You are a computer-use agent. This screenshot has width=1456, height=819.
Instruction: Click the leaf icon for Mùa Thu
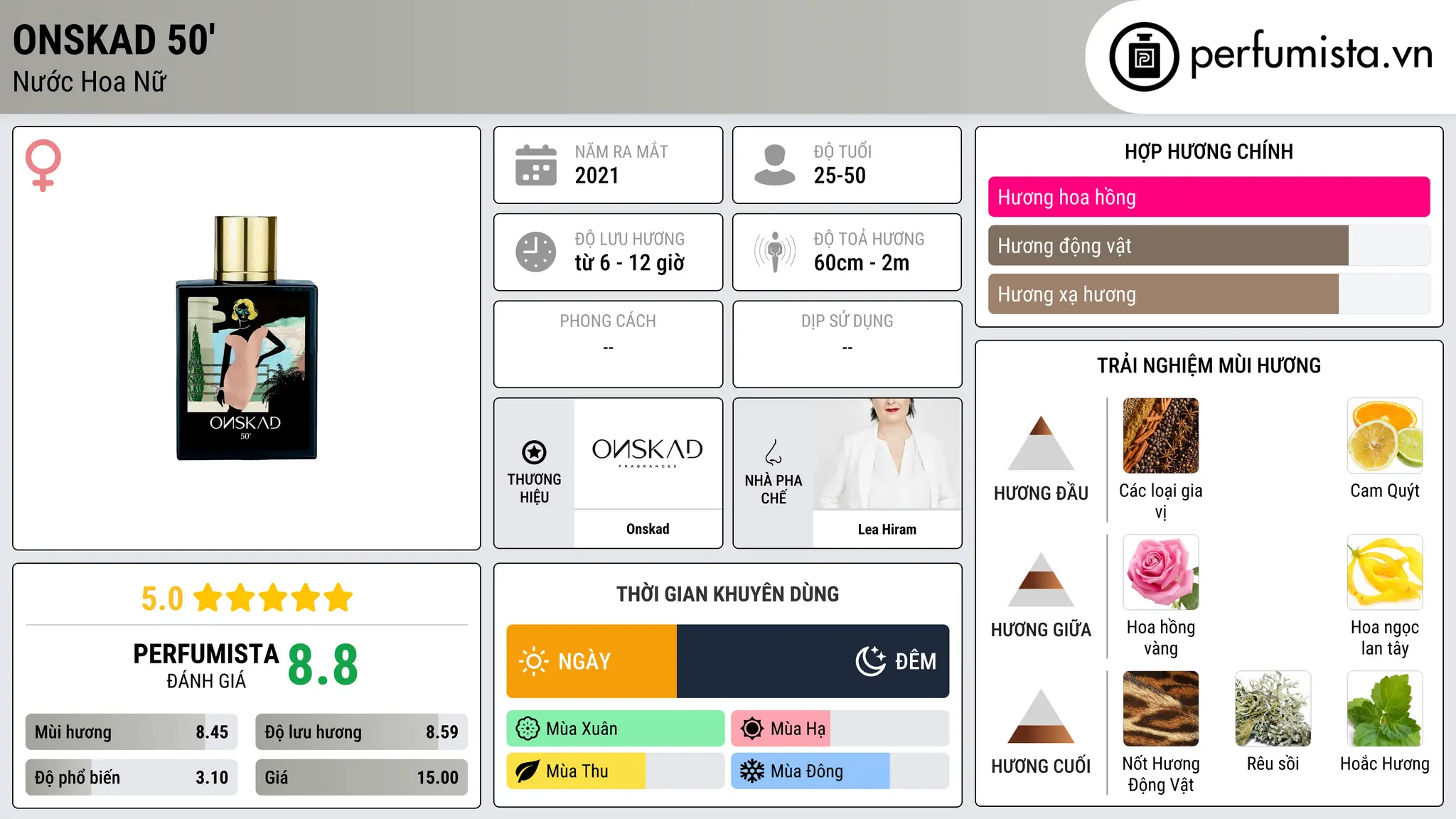pos(528,771)
